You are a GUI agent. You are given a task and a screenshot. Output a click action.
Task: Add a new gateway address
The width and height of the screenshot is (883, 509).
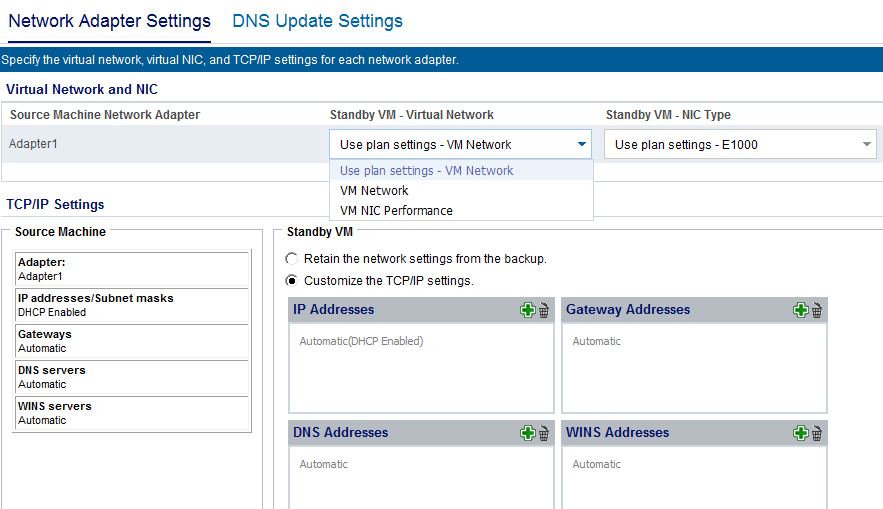[x=800, y=310]
